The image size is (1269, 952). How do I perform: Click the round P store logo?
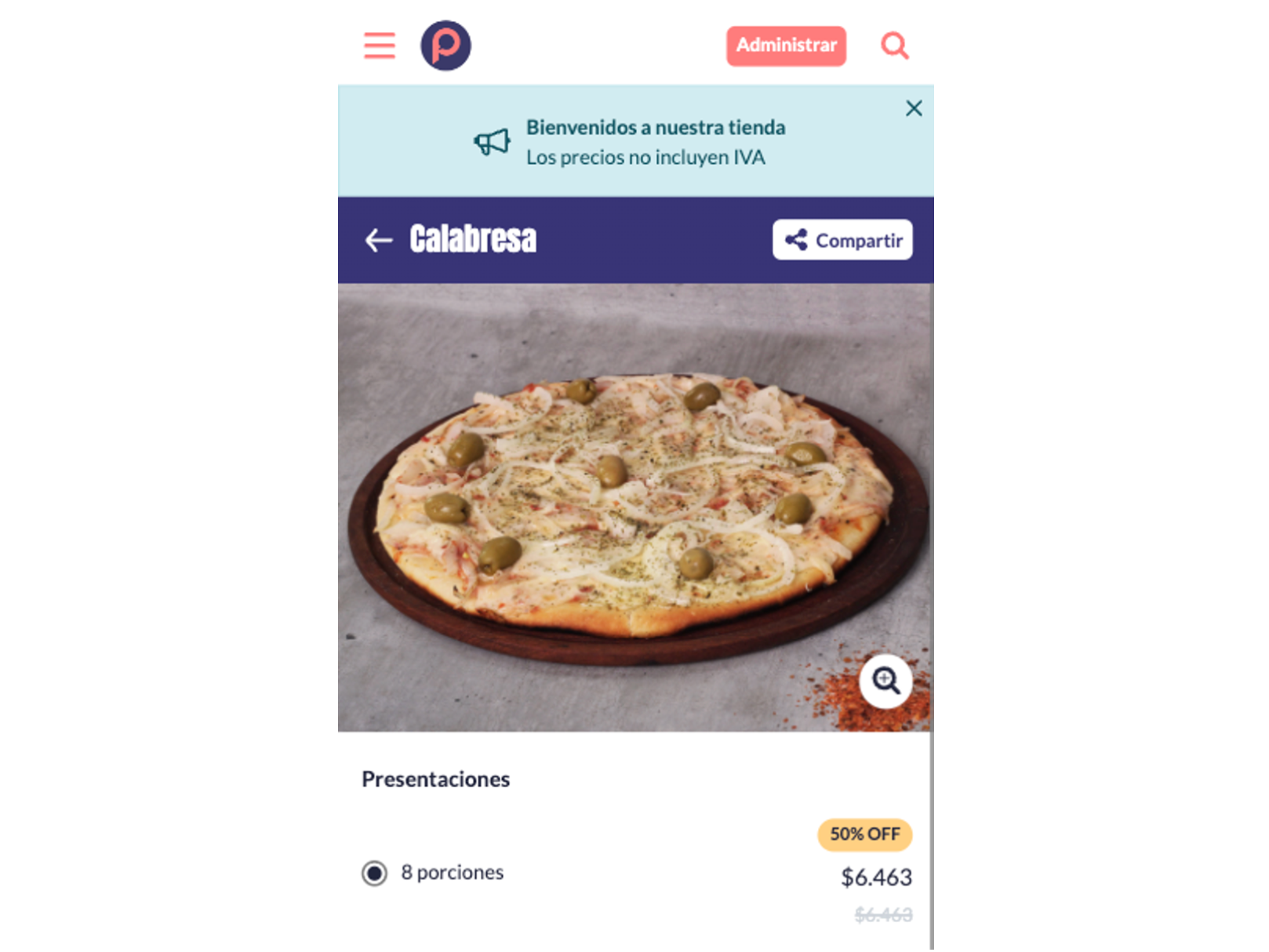[445, 45]
